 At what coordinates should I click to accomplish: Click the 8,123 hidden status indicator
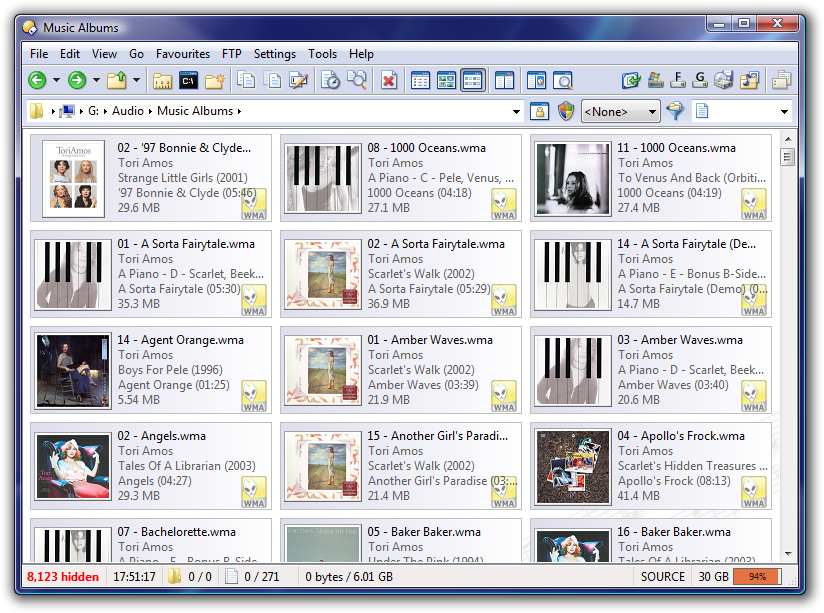[x=63, y=577]
